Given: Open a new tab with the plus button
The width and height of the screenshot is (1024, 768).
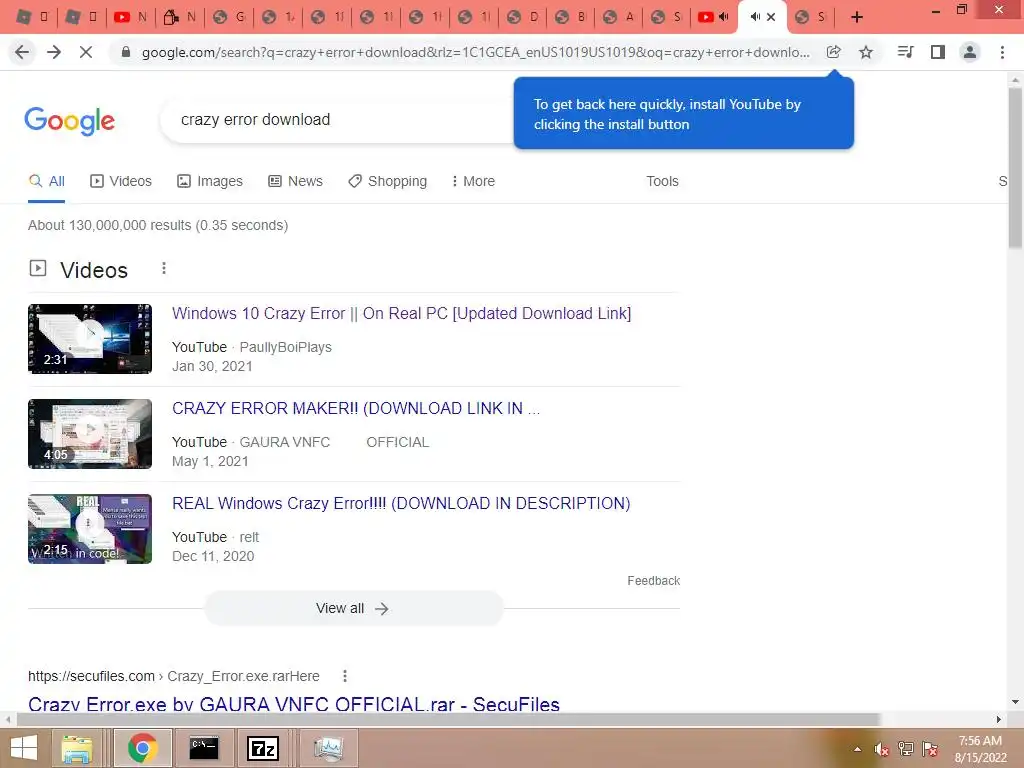Looking at the screenshot, I should (857, 17).
